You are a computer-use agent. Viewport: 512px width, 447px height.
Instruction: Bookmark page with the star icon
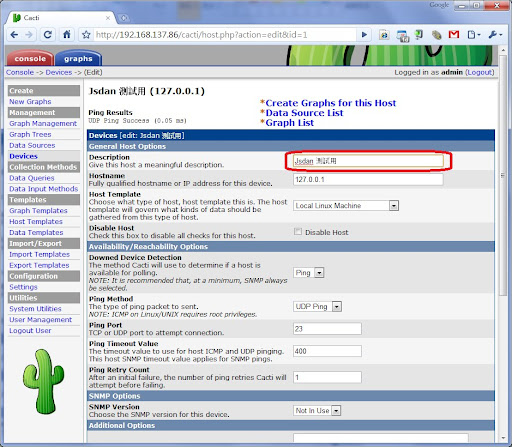coord(86,35)
